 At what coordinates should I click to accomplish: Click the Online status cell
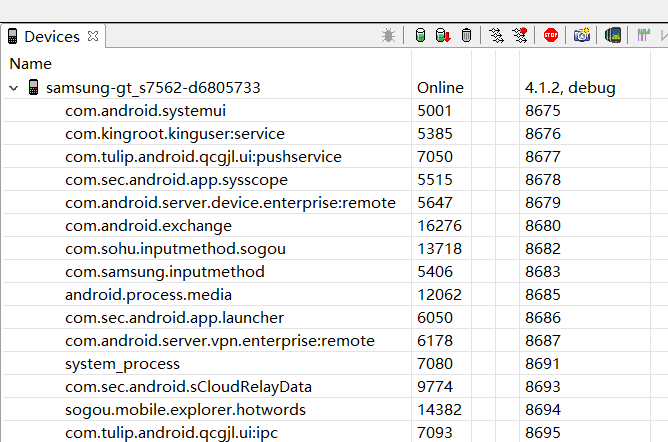440,88
